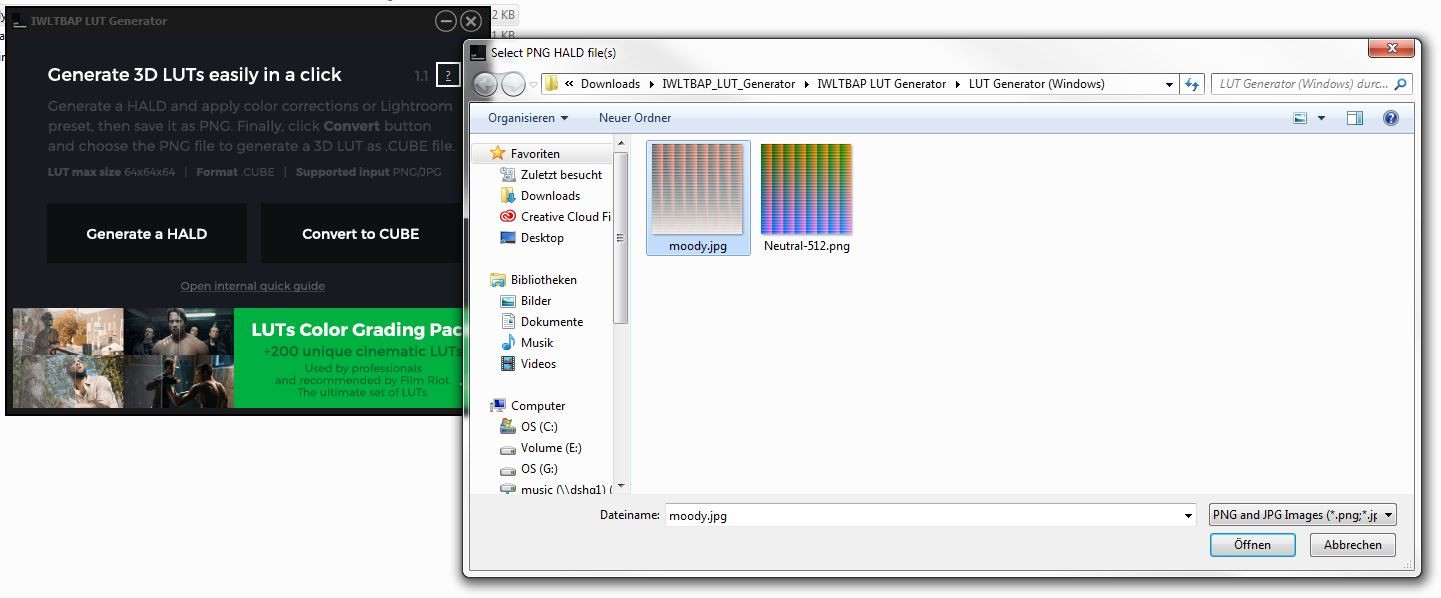
Task: Expand the chevron before LUT Generator (Windows) breadcrumb
Action: tap(957, 84)
